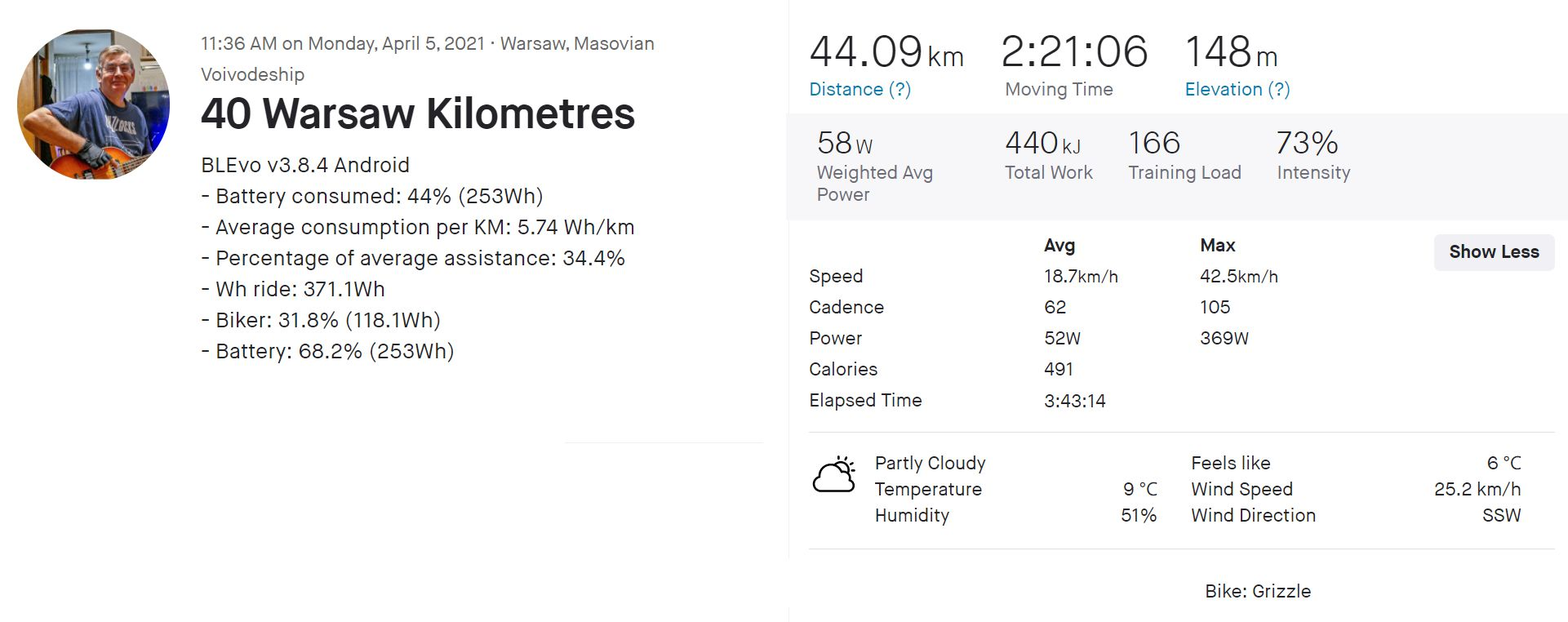The image size is (1568, 622).
Task: Collapse stats with Show Less button
Action: click(1494, 252)
